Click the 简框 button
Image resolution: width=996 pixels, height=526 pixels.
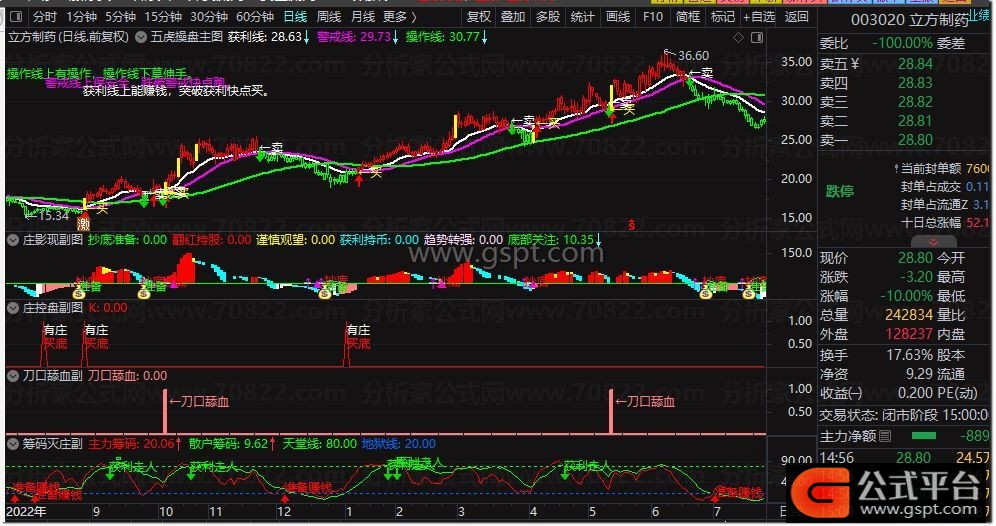click(688, 17)
